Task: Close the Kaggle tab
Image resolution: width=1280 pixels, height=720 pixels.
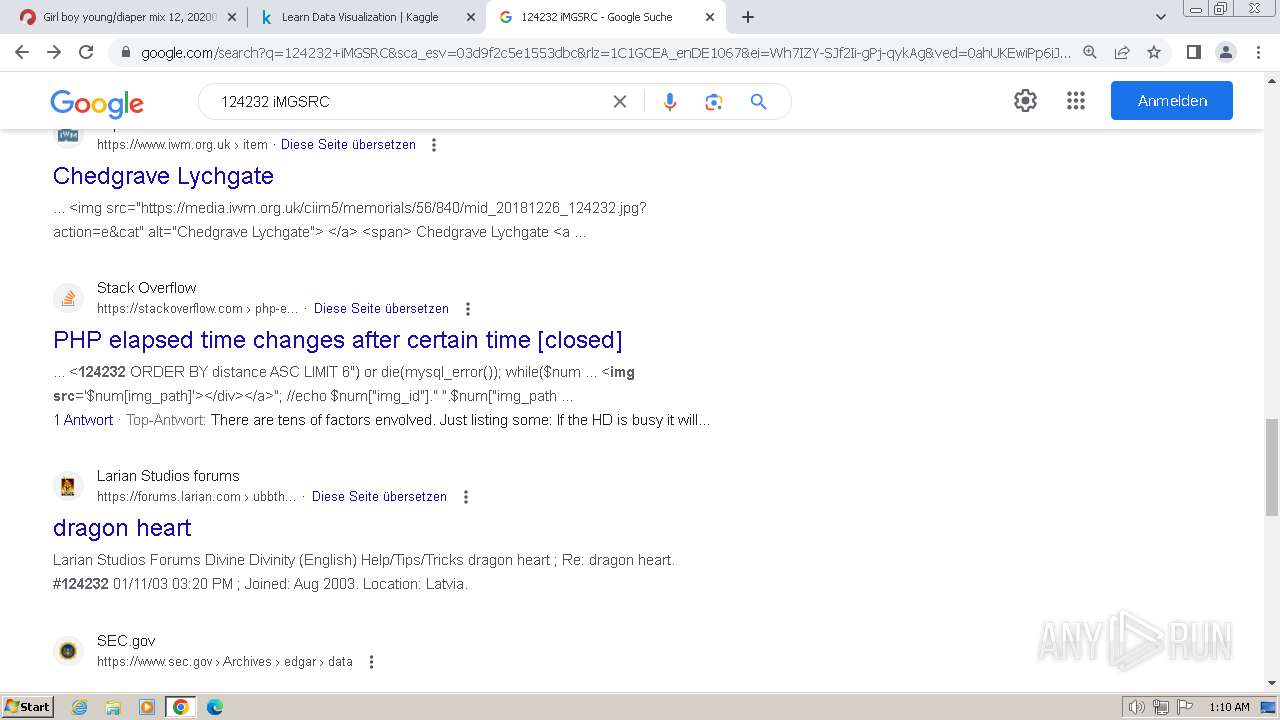Action: coord(470,17)
